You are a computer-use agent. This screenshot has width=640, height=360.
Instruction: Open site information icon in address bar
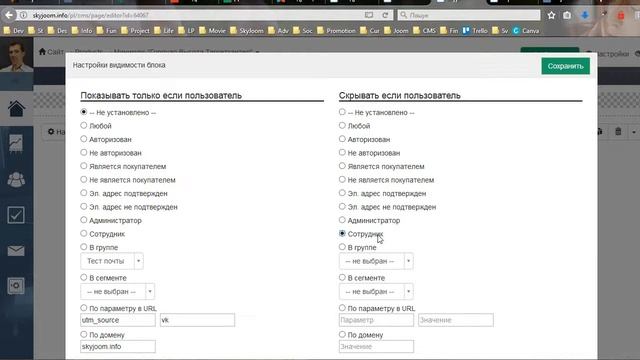pos(24,15)
